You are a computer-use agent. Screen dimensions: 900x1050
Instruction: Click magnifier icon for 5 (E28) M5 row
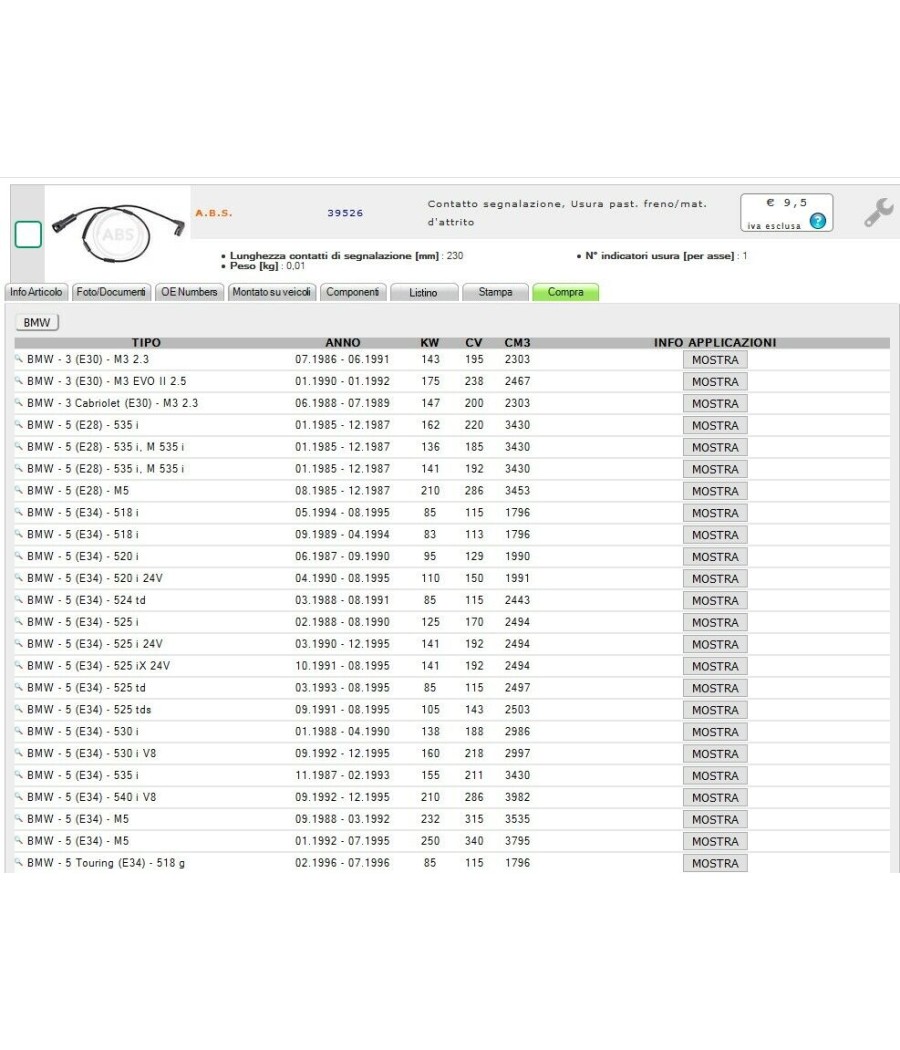[19, 490]
